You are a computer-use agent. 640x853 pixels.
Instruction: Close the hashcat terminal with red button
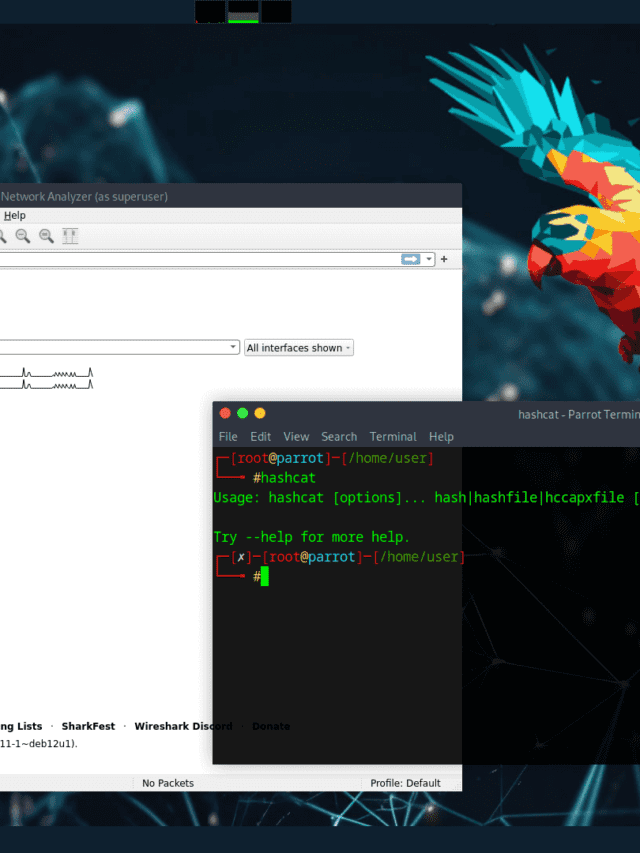click(225, 413)
